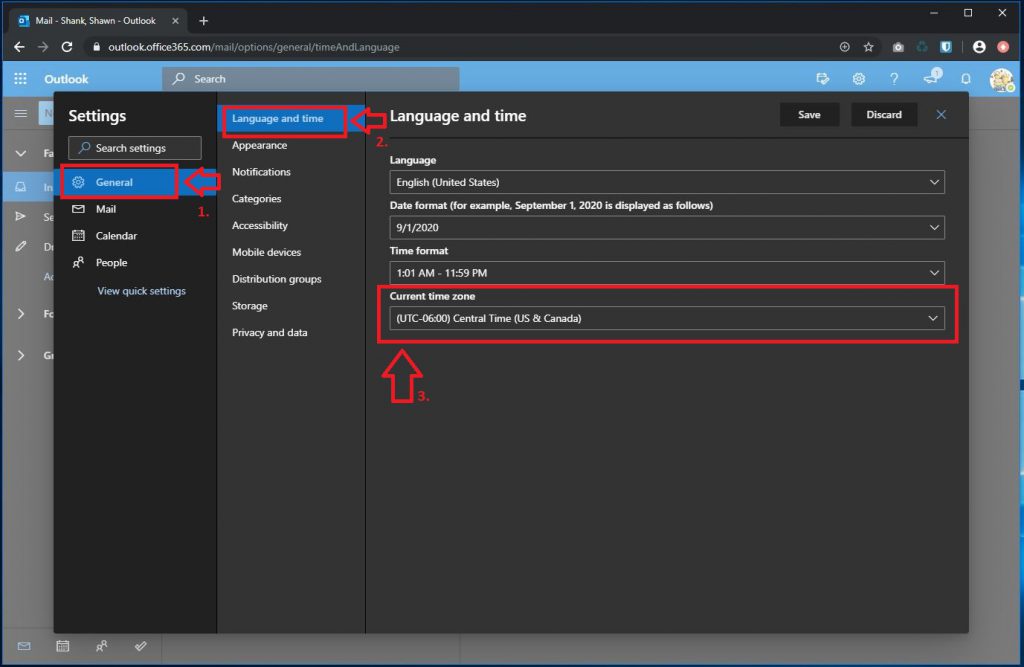
Task: Open the notifications bell icon
Action: click(965, 79)
